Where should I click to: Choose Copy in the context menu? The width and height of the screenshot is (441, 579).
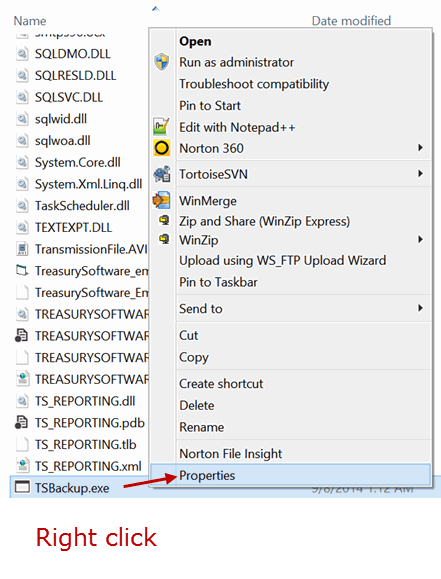(x=194, y=357)
